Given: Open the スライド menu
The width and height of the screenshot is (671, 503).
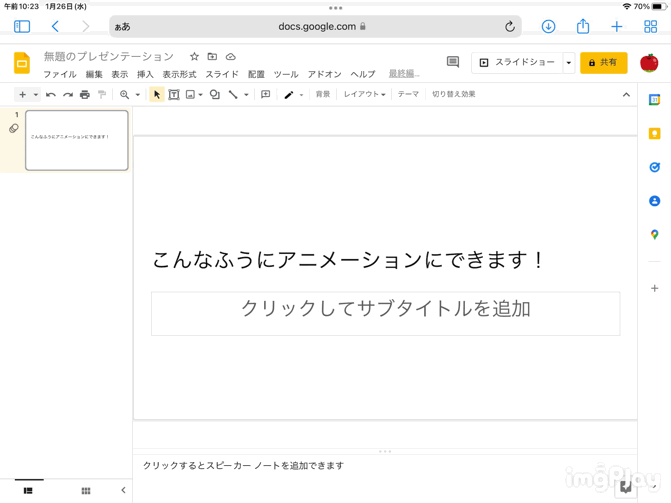Looking at the screenshot, I should click(x=222, y=74).
